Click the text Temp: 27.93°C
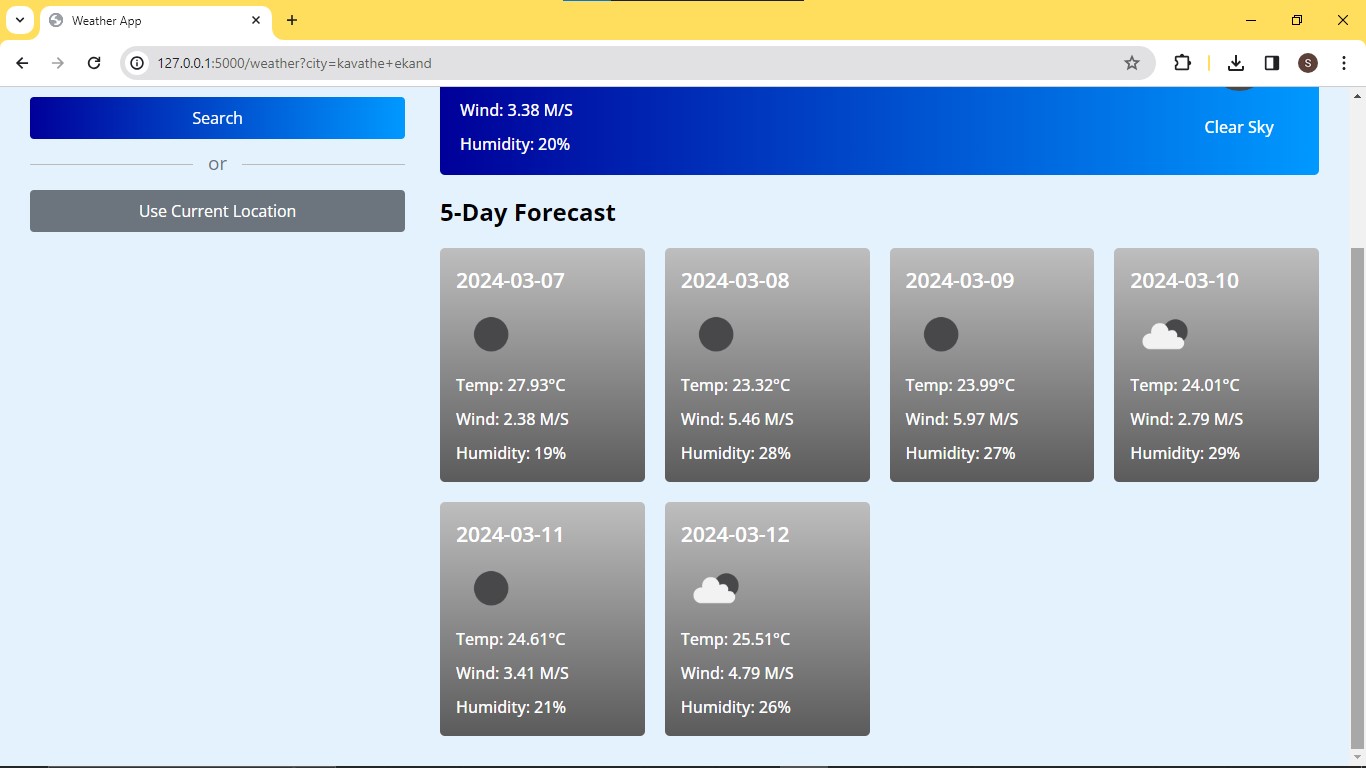 [511, 385]
